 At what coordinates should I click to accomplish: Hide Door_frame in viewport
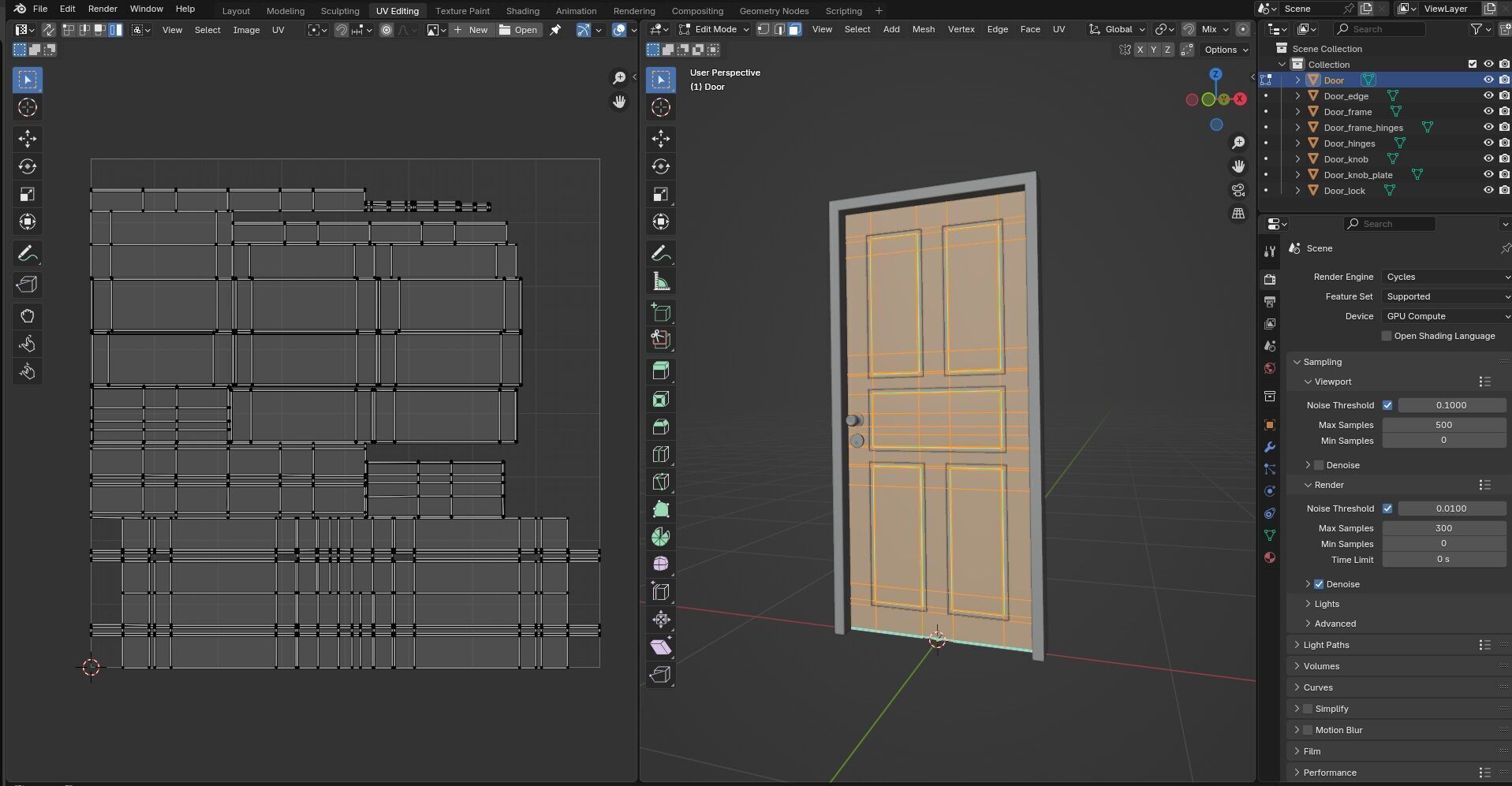(1488, 112)
